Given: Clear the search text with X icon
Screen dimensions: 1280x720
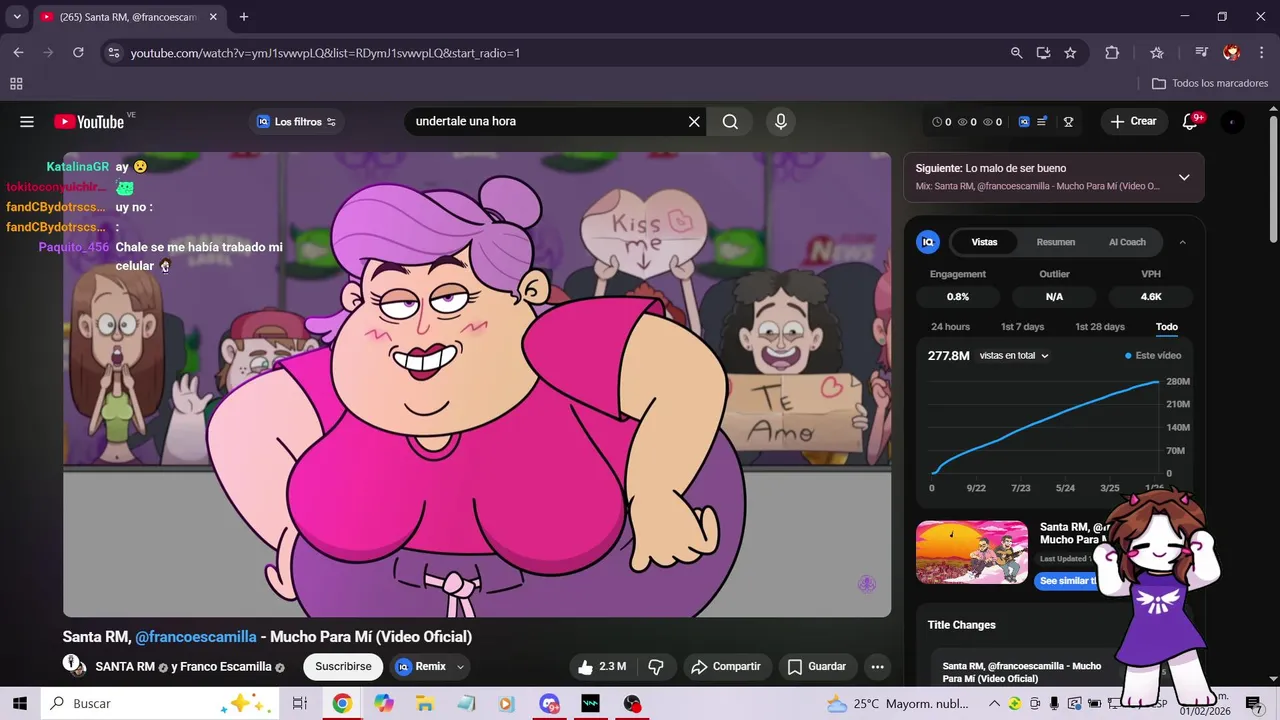Looking at the screenshot, I should tap(694, 122).
